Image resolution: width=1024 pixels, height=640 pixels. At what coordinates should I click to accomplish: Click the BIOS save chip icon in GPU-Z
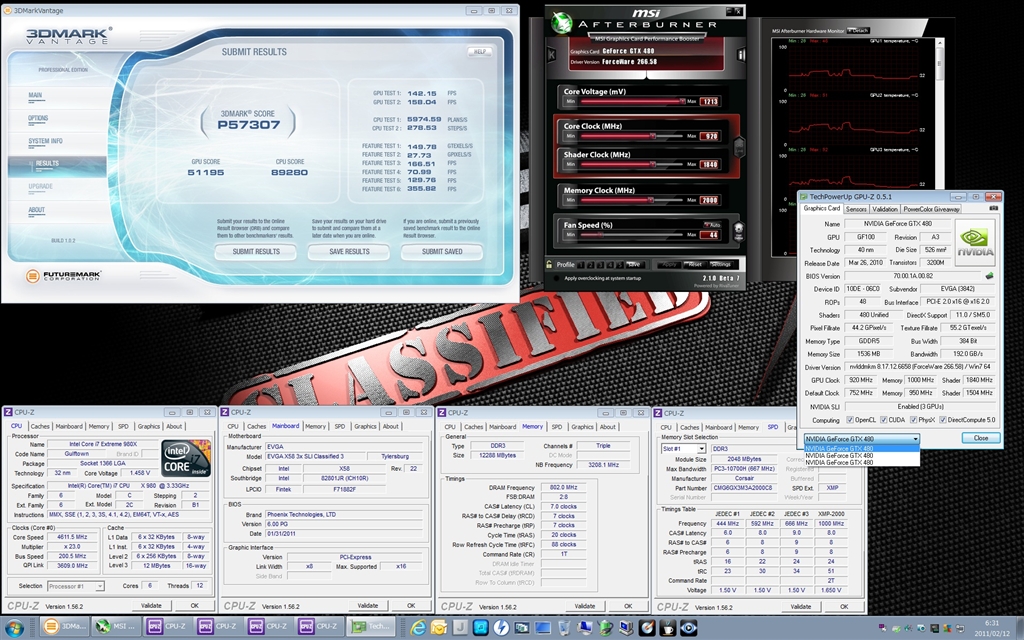point(989,275)
